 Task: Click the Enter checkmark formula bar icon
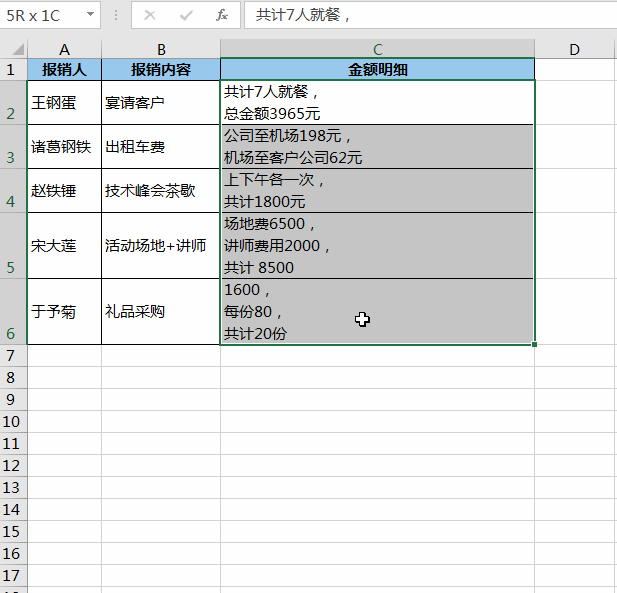pos(186,15)
